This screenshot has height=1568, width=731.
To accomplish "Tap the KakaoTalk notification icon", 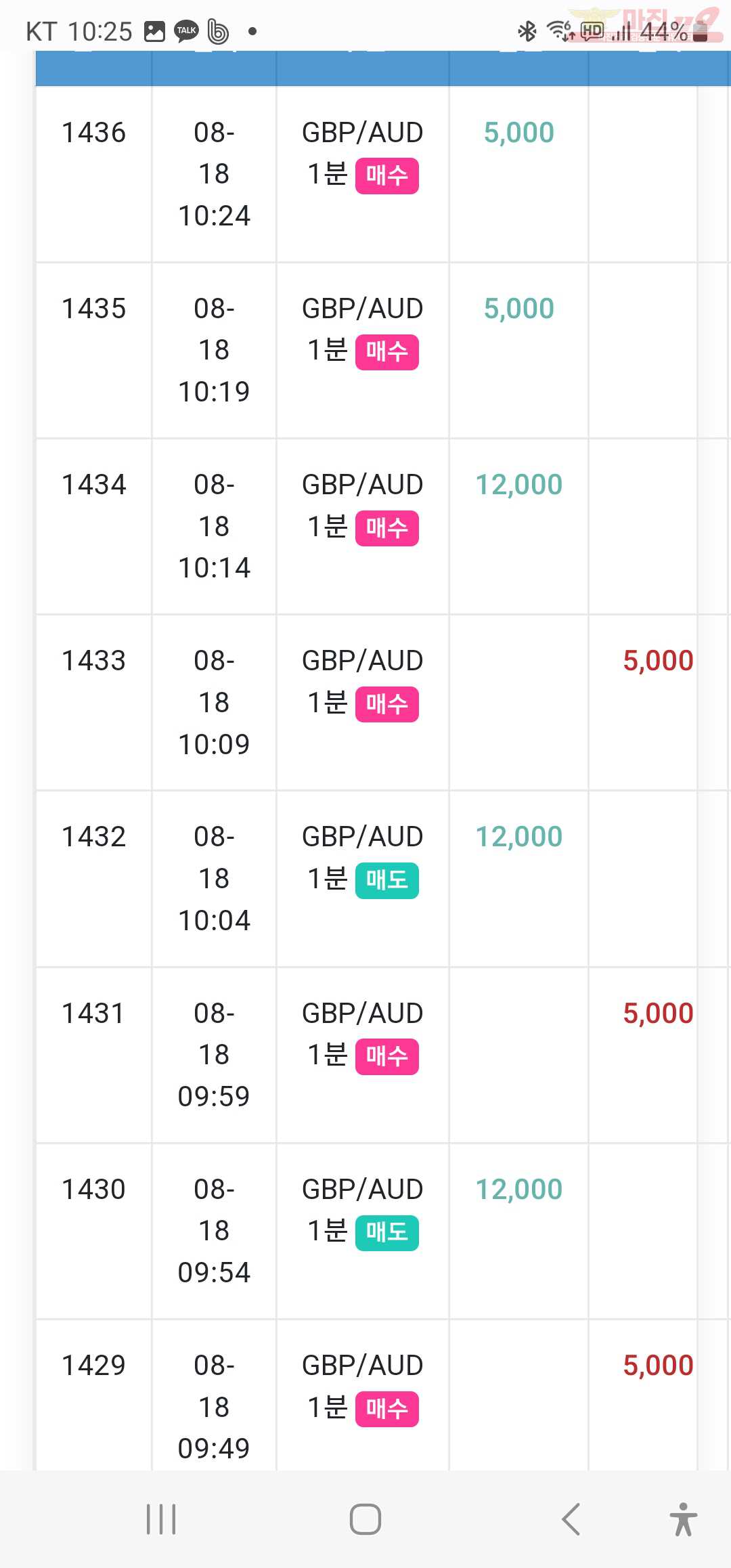I will 186,31.
